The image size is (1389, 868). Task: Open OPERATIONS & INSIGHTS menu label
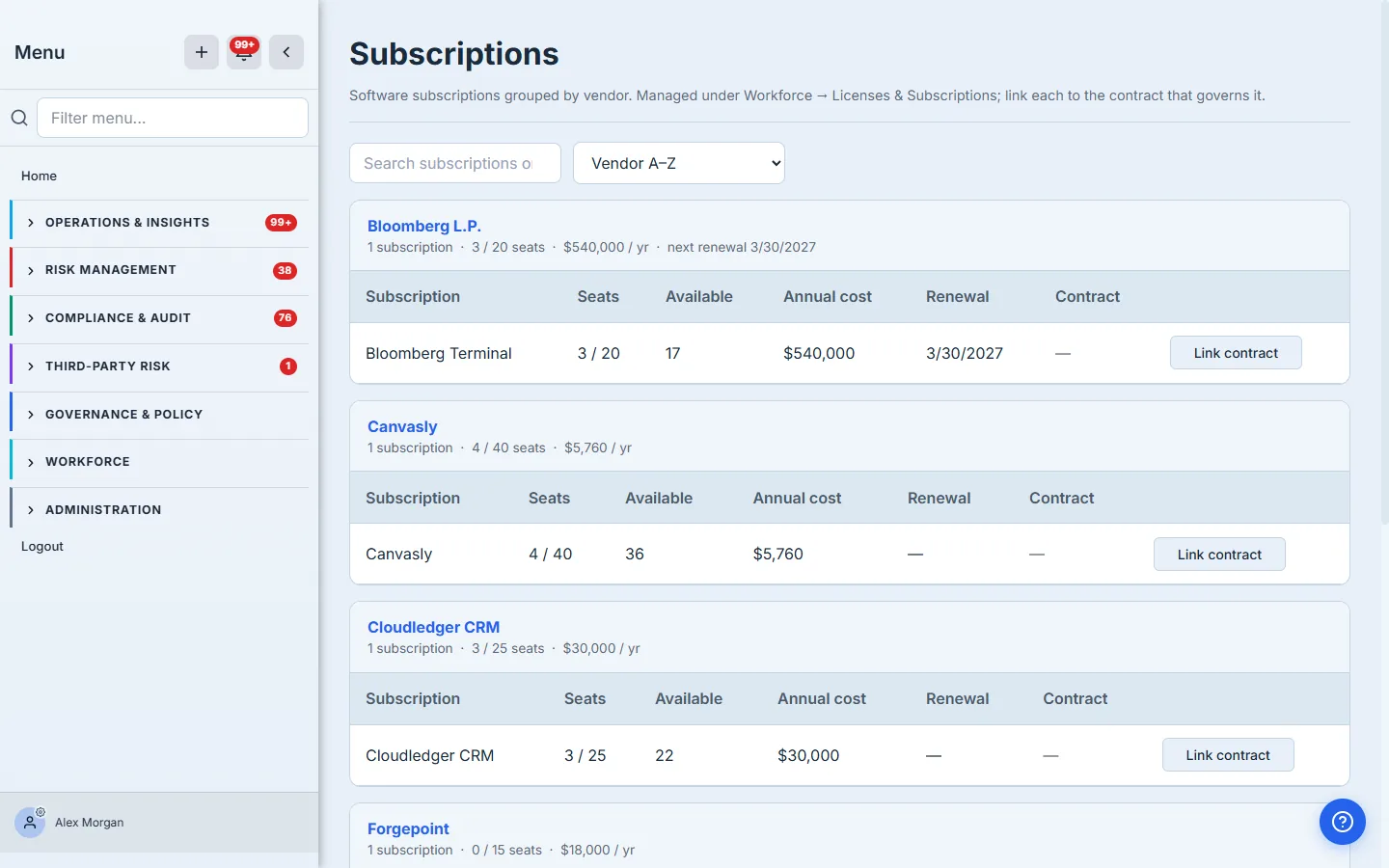127,222
